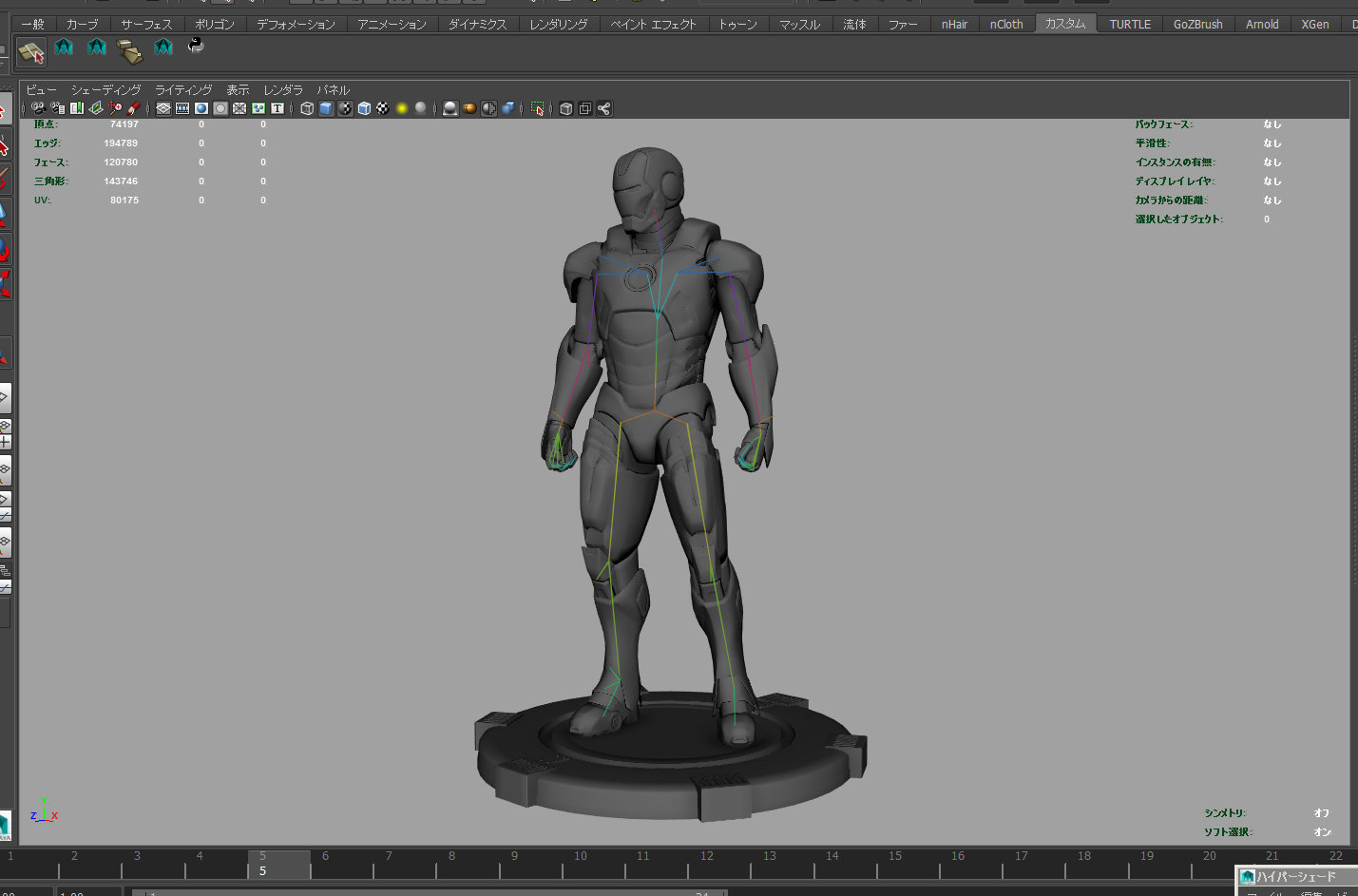Click the 頂点 count value 74197
This screenshot has width=1358, height=896.
(124, 124)
